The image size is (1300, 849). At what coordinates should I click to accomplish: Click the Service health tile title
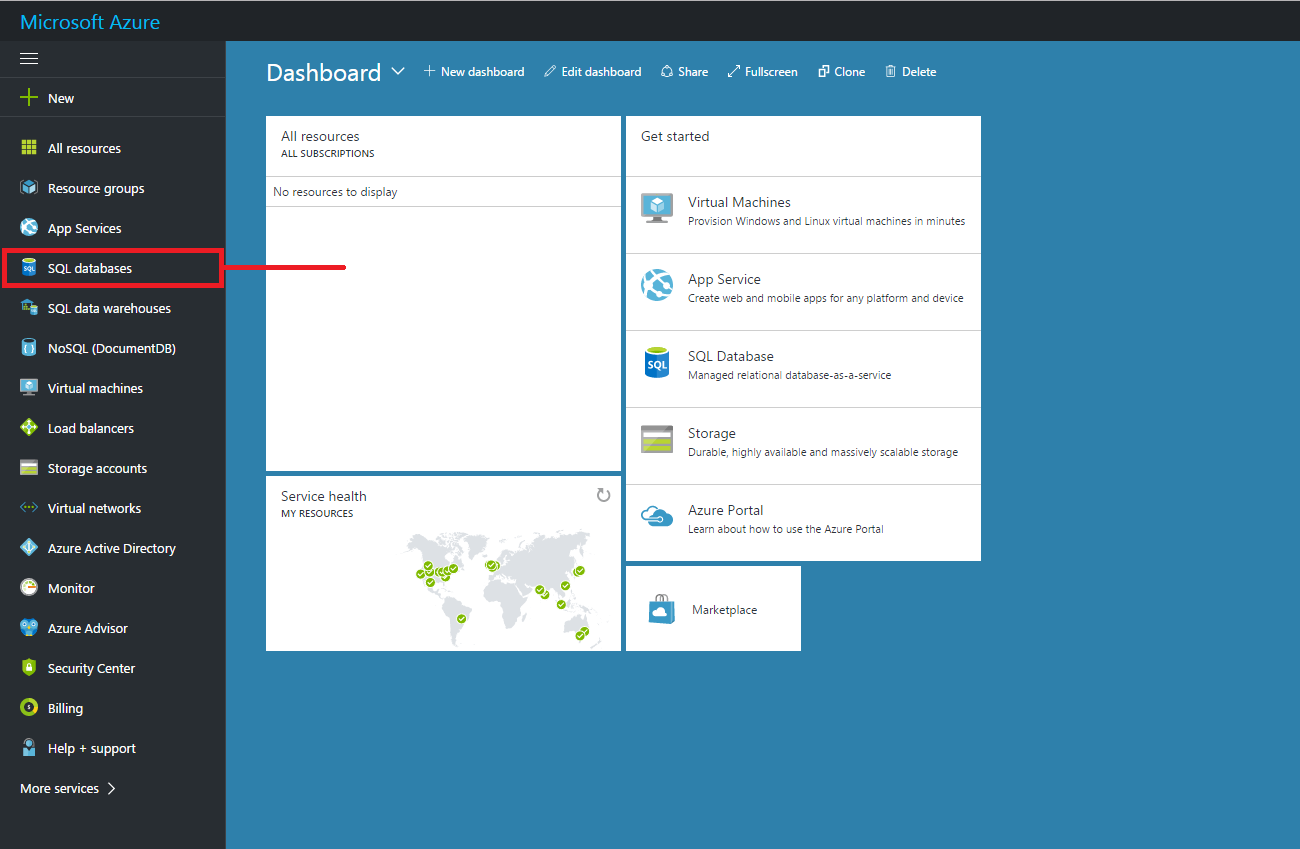[x=324, y=496]
